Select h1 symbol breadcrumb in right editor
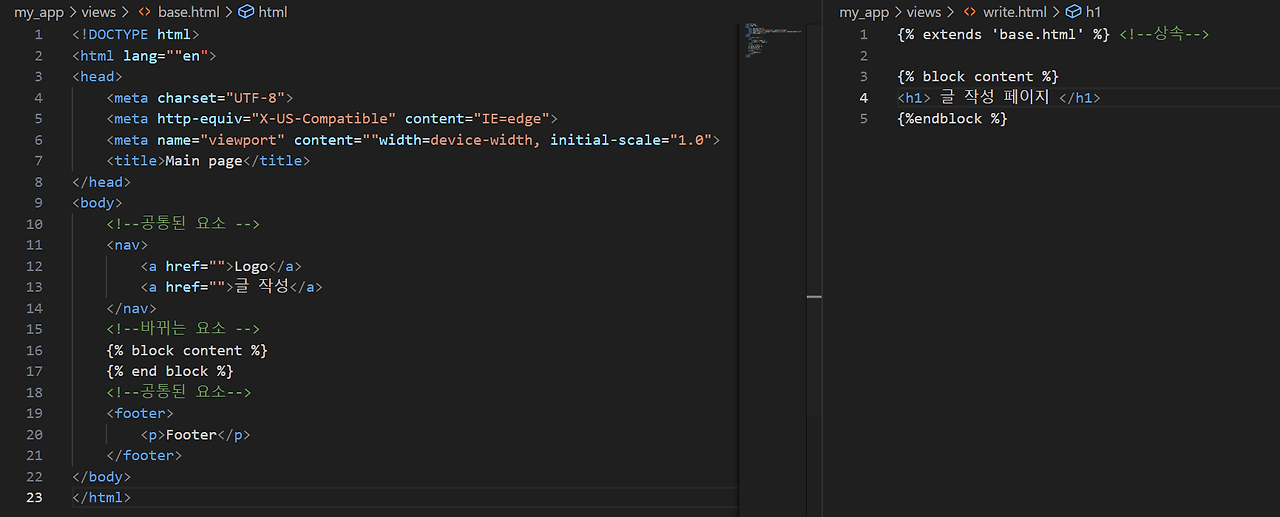Screen dimensions: 1280x517 click(x=1093, y=12)
